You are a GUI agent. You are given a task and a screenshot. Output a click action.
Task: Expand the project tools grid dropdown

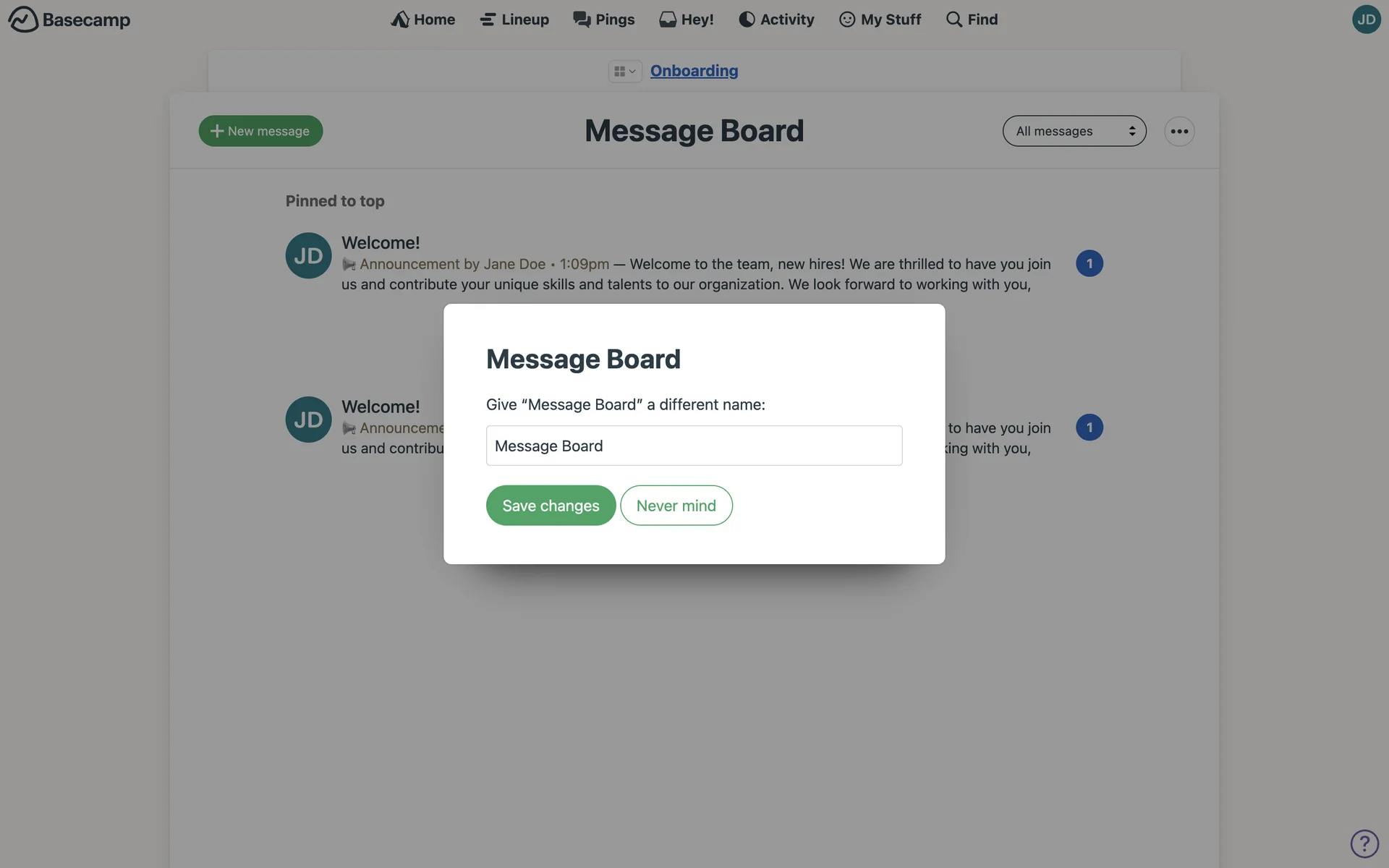[625, 71]
